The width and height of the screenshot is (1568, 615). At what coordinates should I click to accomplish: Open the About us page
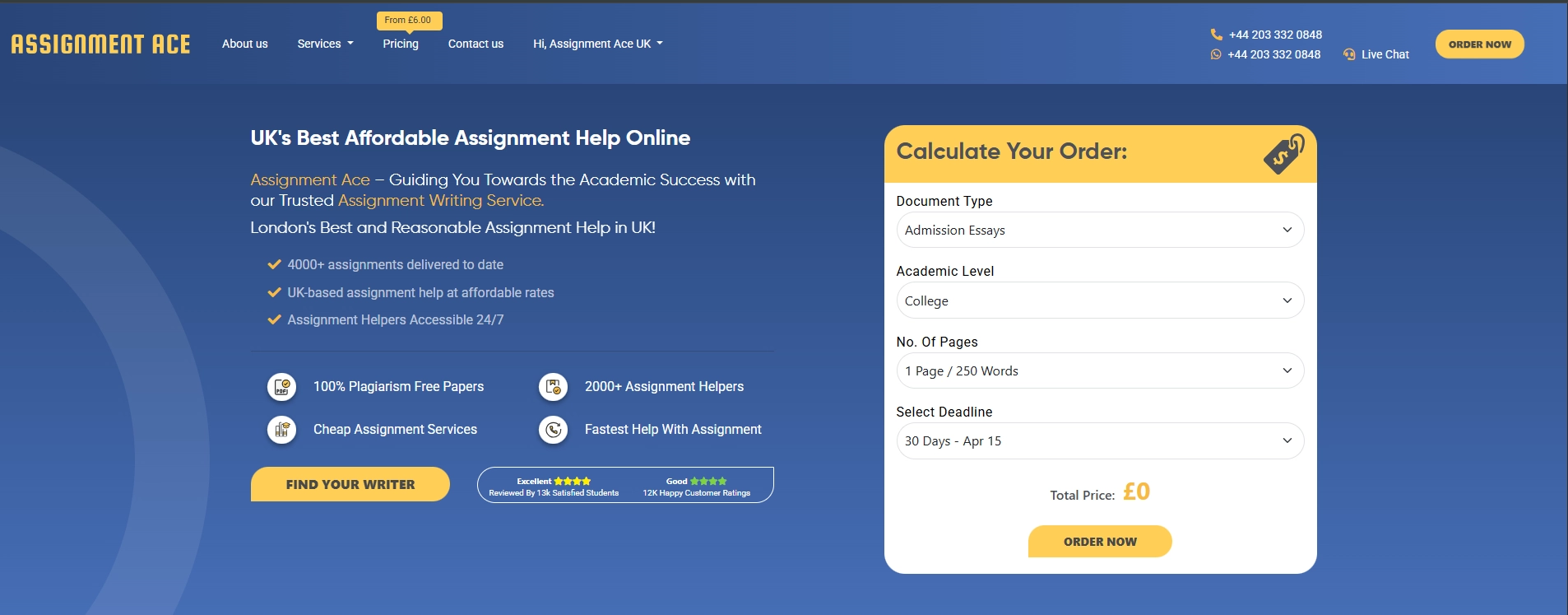245,44
